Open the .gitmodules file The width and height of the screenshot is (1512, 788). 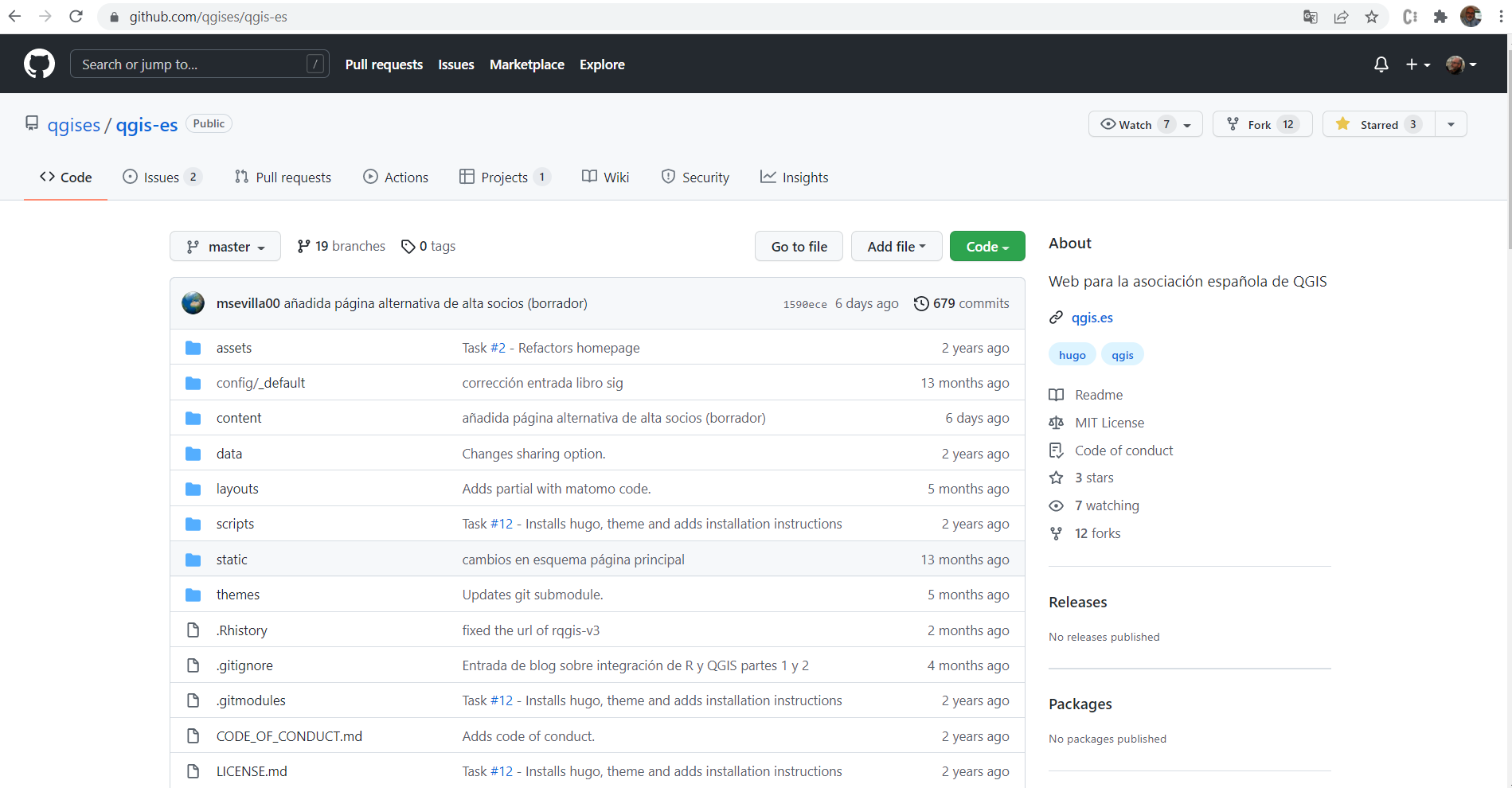(251, 700)
